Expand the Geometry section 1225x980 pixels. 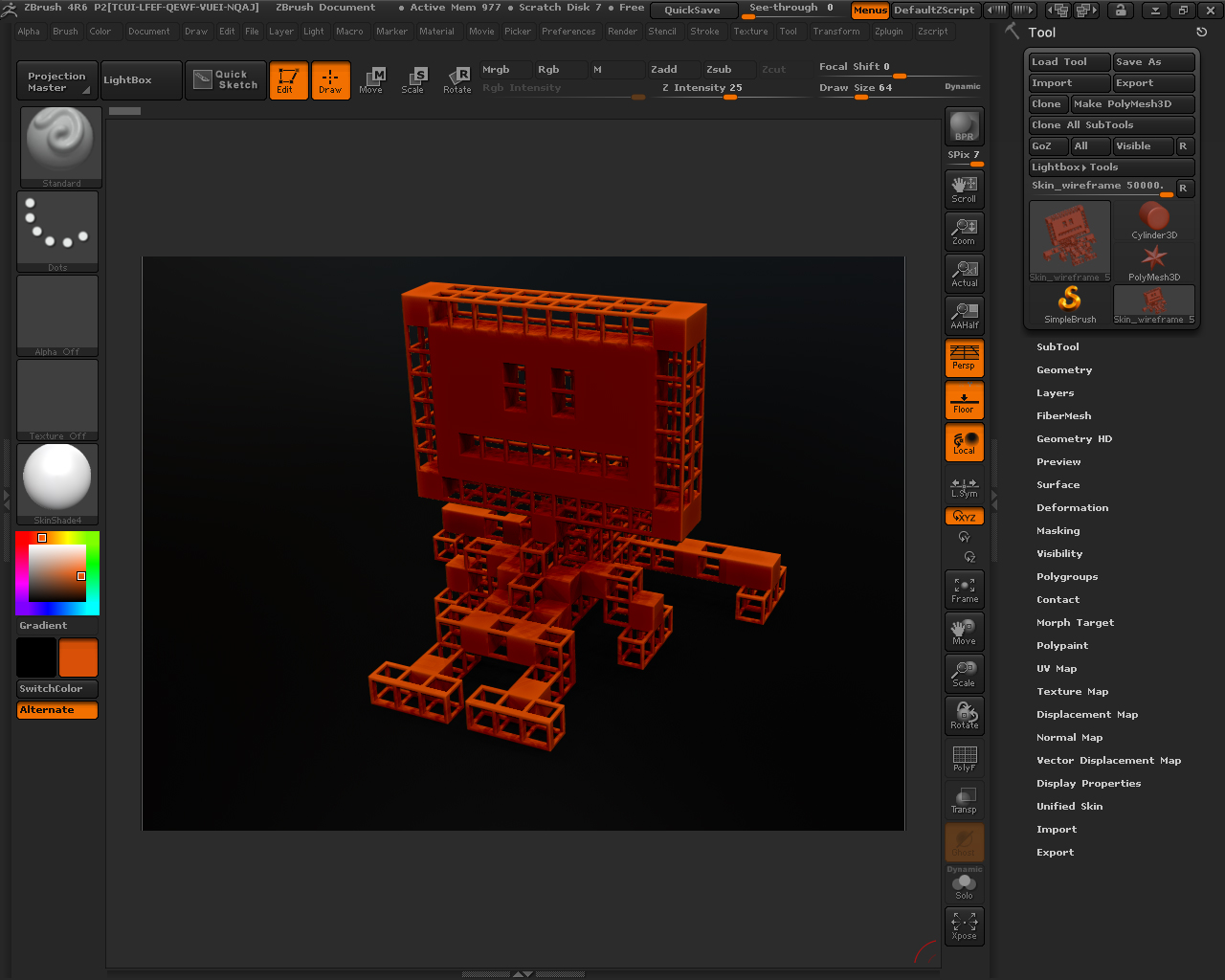pyautogui.click(x=1064, y=369)
